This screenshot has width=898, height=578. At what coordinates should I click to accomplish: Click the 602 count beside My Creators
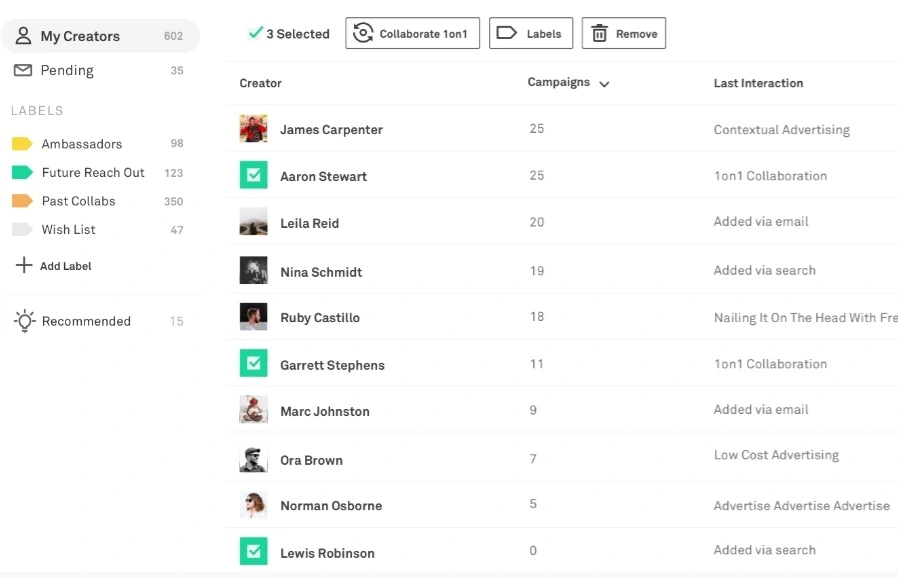pos(174,36)
